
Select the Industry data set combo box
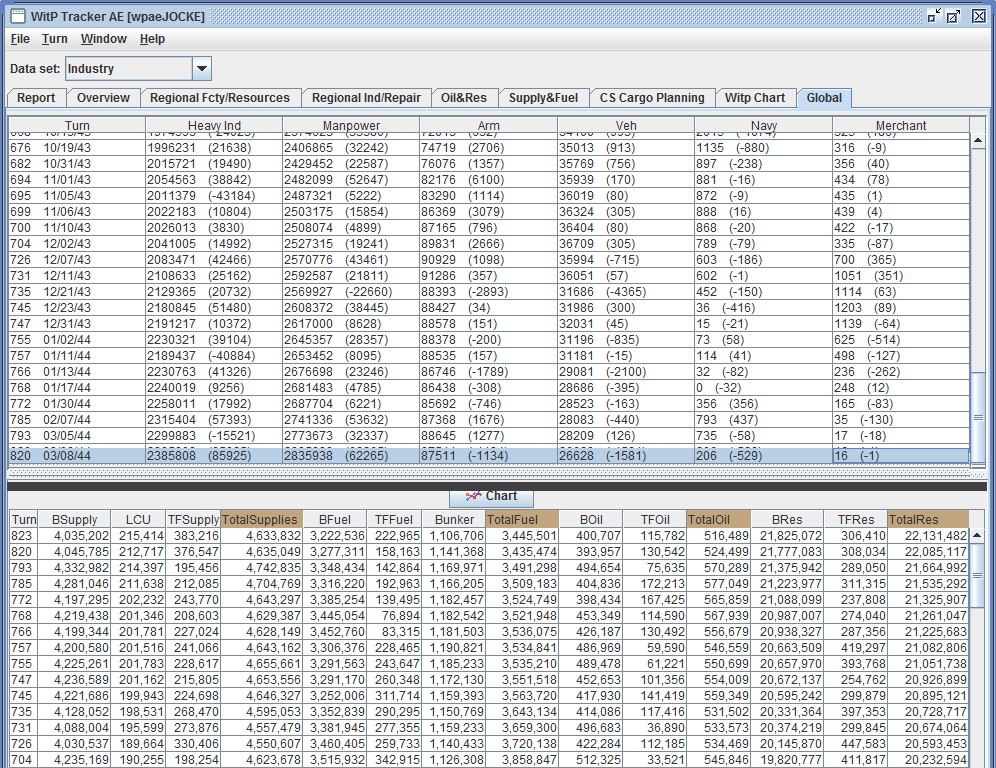[x=138, y=69]
